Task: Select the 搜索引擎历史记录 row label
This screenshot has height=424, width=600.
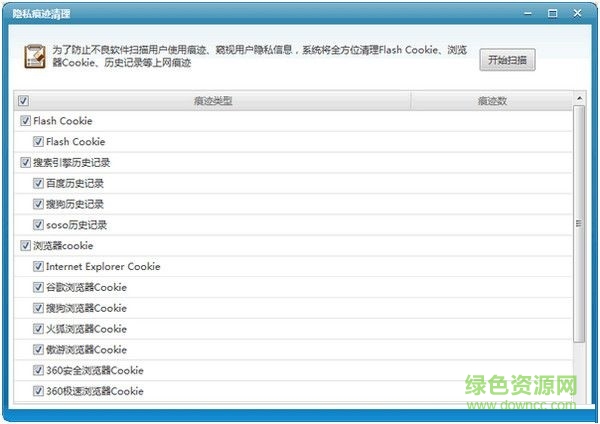Action: tap(72, 163)
